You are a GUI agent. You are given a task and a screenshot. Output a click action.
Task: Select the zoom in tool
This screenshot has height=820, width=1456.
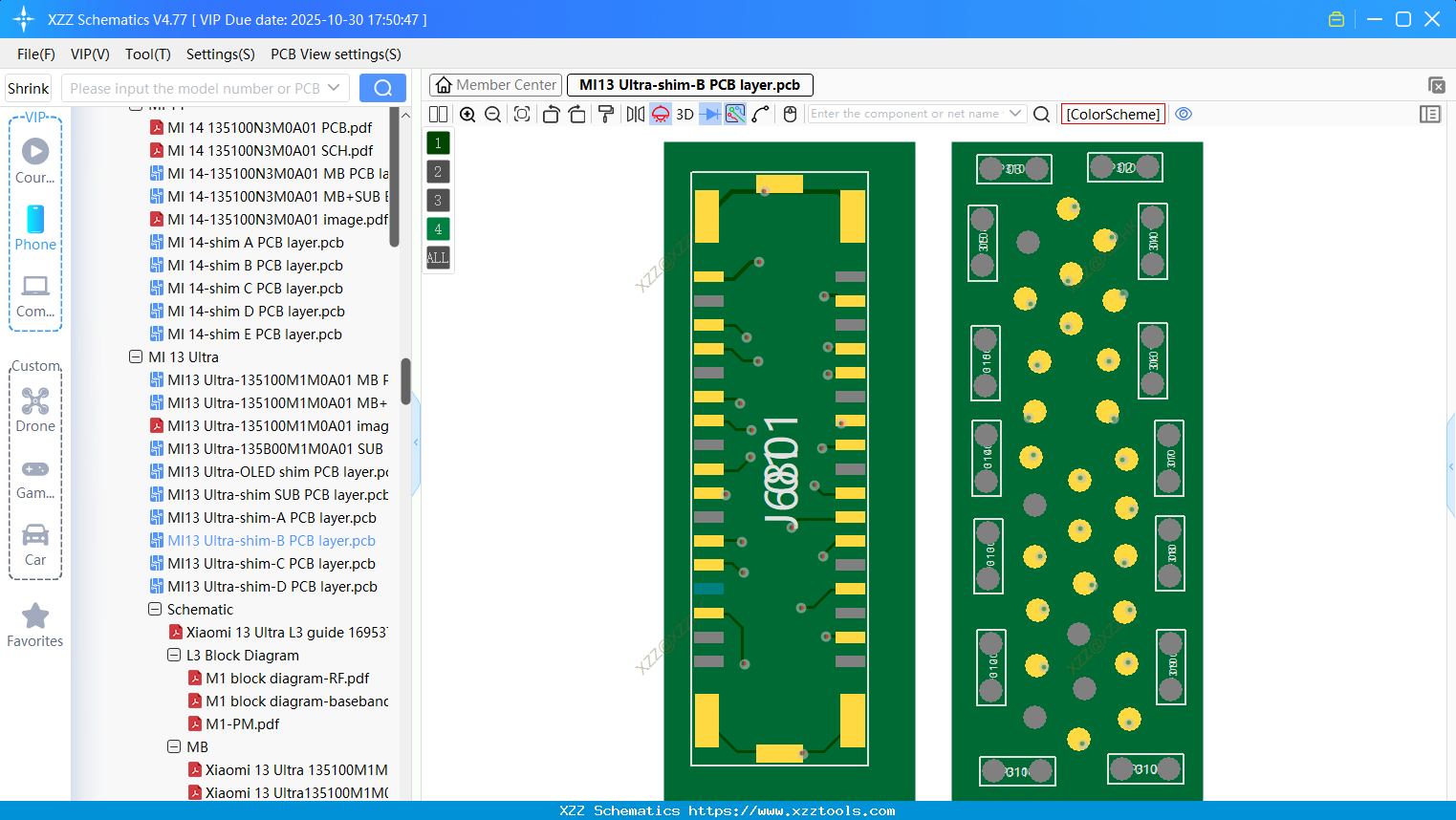click(467, 114)
